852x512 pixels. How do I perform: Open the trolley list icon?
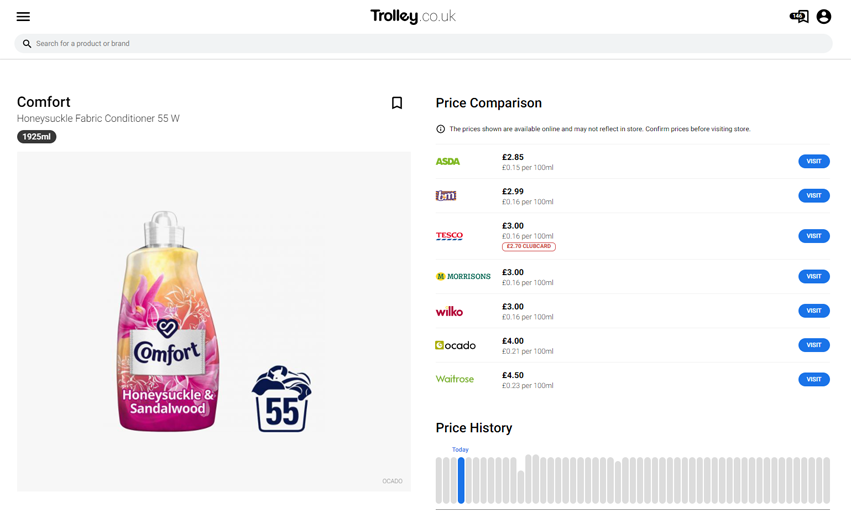798,17
